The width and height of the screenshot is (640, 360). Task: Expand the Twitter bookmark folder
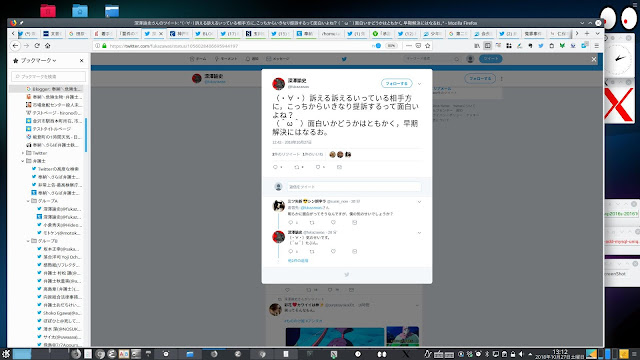coord(23,153)
